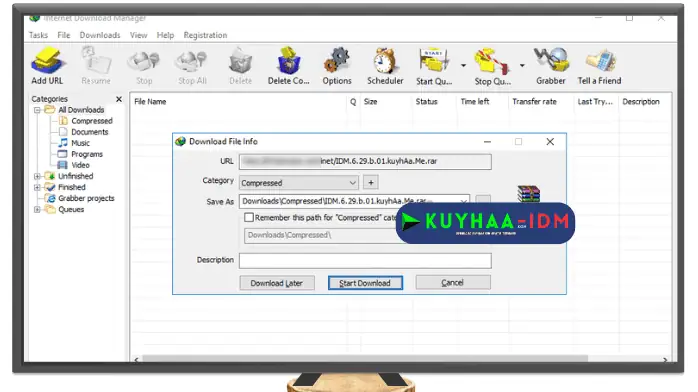
Task: Open the Downloads menu
Action: (100, 35)
